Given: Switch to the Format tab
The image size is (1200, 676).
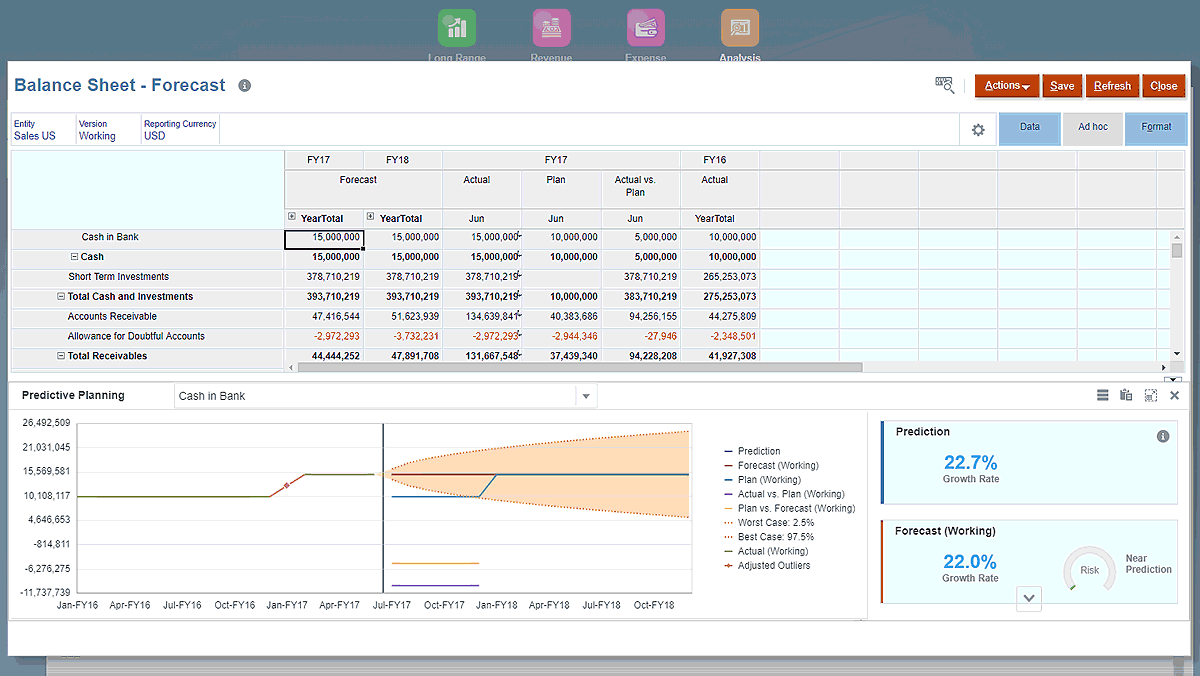Looking at the screenshot, I should click(1156, 128).
